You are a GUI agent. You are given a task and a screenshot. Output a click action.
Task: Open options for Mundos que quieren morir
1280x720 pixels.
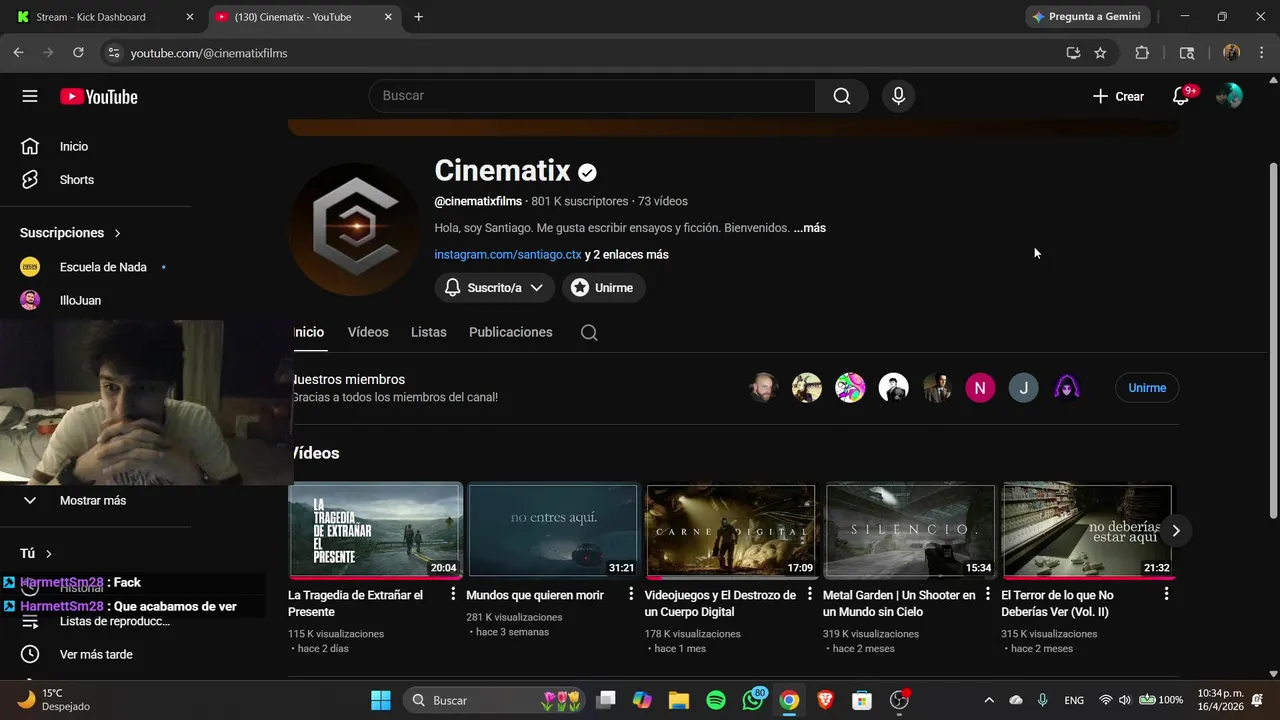pos(631,594)
